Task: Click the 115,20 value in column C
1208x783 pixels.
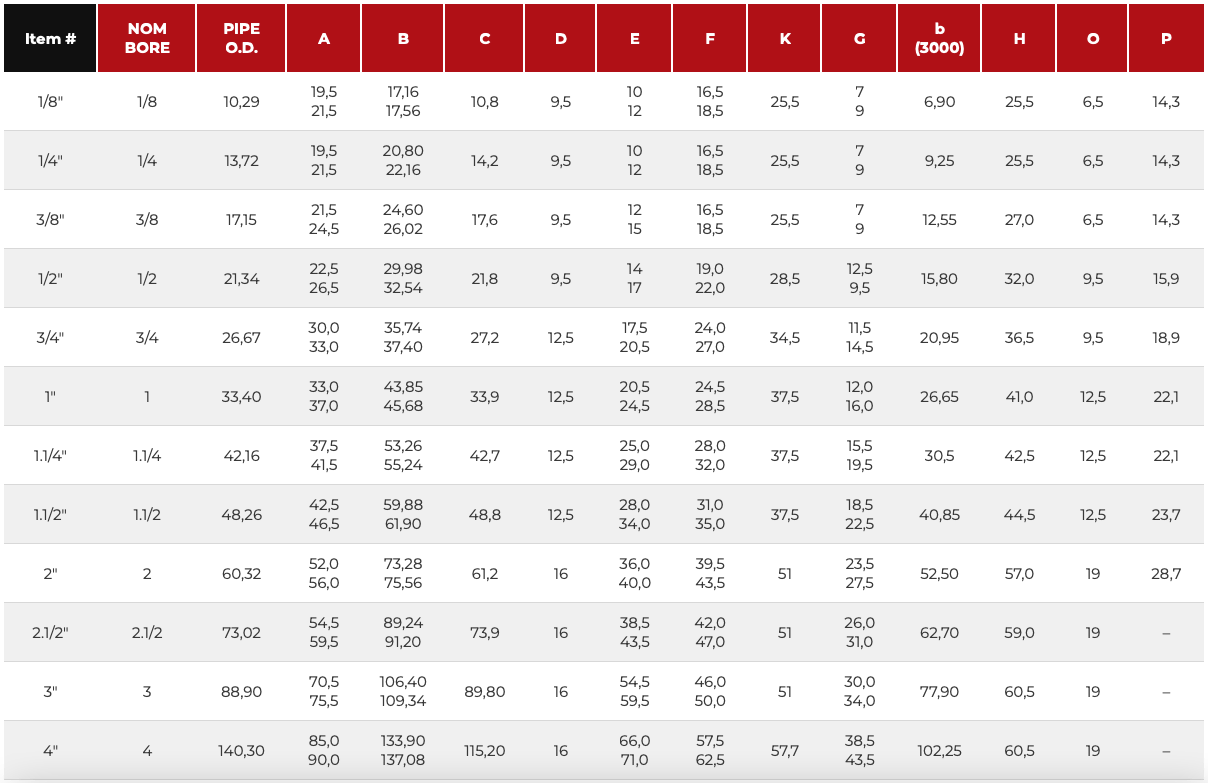Action: (485, 751)
